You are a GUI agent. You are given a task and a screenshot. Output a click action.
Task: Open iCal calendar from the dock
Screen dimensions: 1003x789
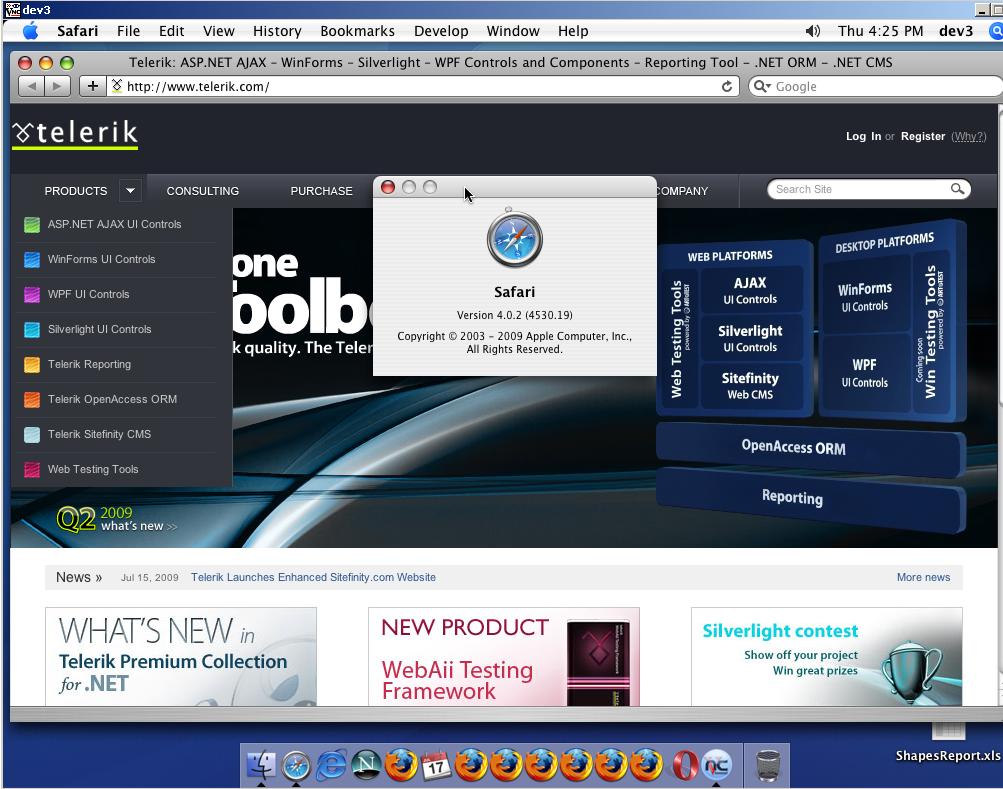pos(436,765)
